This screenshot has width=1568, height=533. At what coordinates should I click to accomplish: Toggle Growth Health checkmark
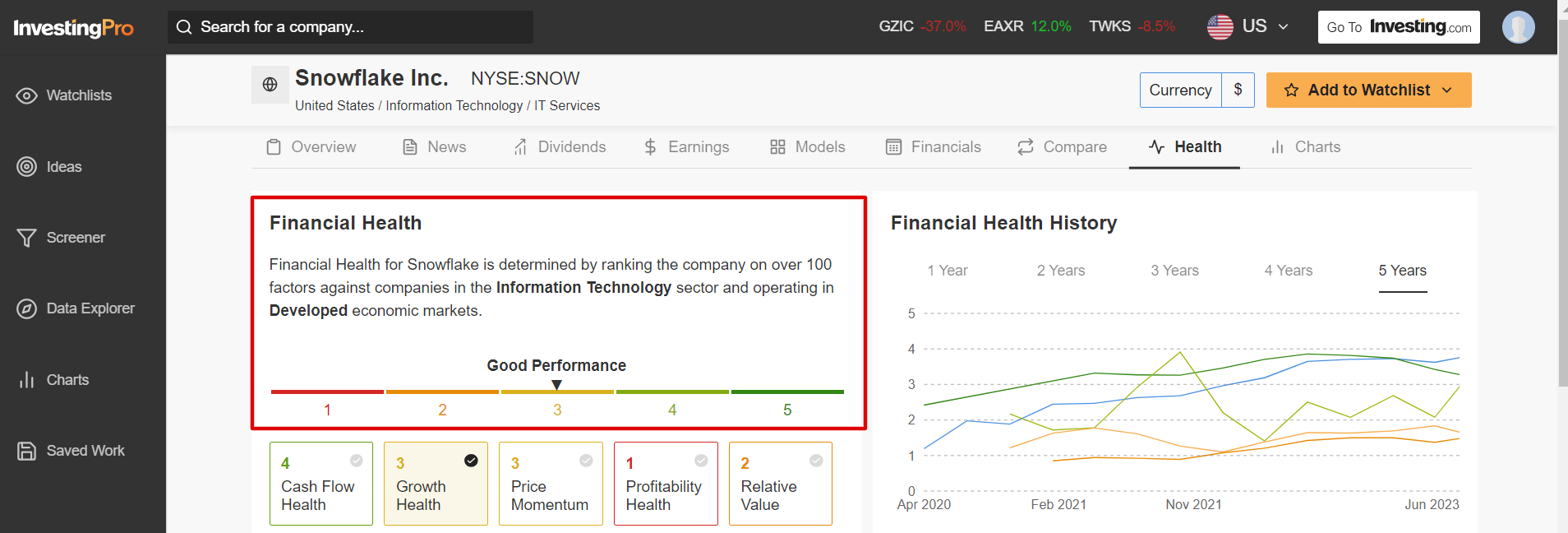click(x=471, y=461)
